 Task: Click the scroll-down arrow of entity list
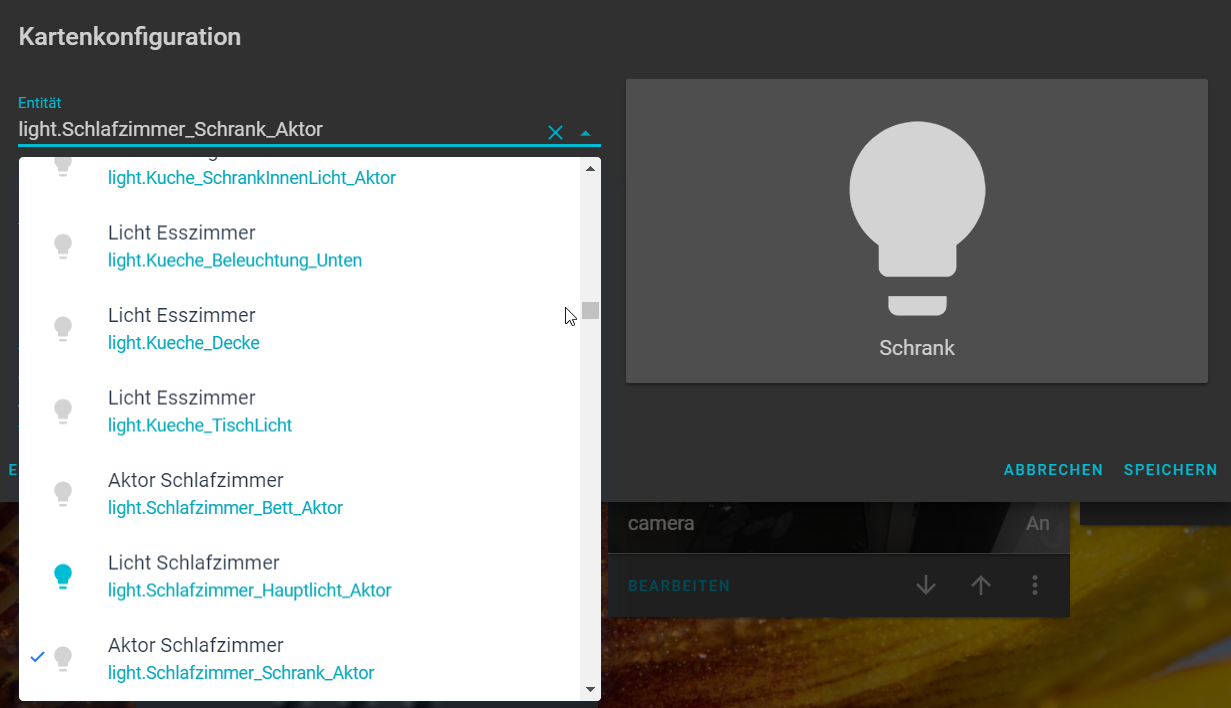point(590,689)
